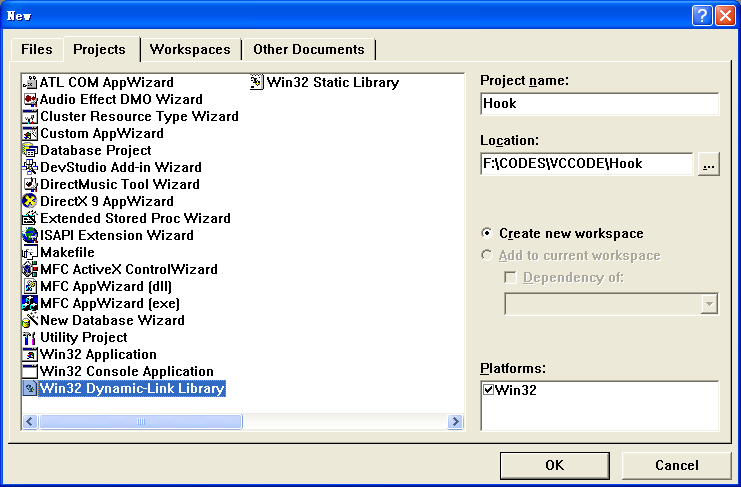Toggle the Dependency of checkbox
741x487 pixels.
510,277
